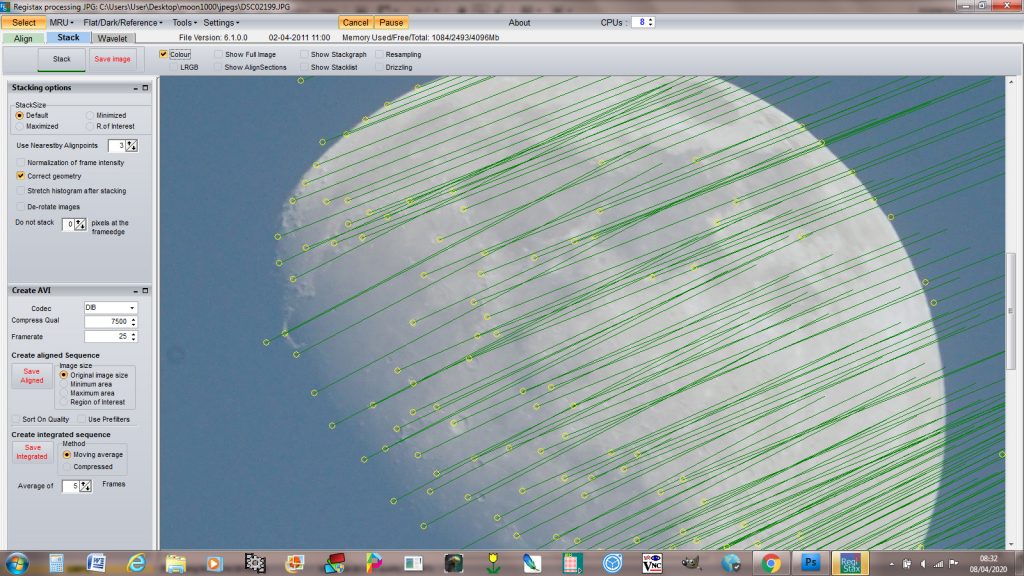This screenshot has height=576, width=1024.
Task: Click the image area vertical scrollbar
Action: tap(1011, 313)
